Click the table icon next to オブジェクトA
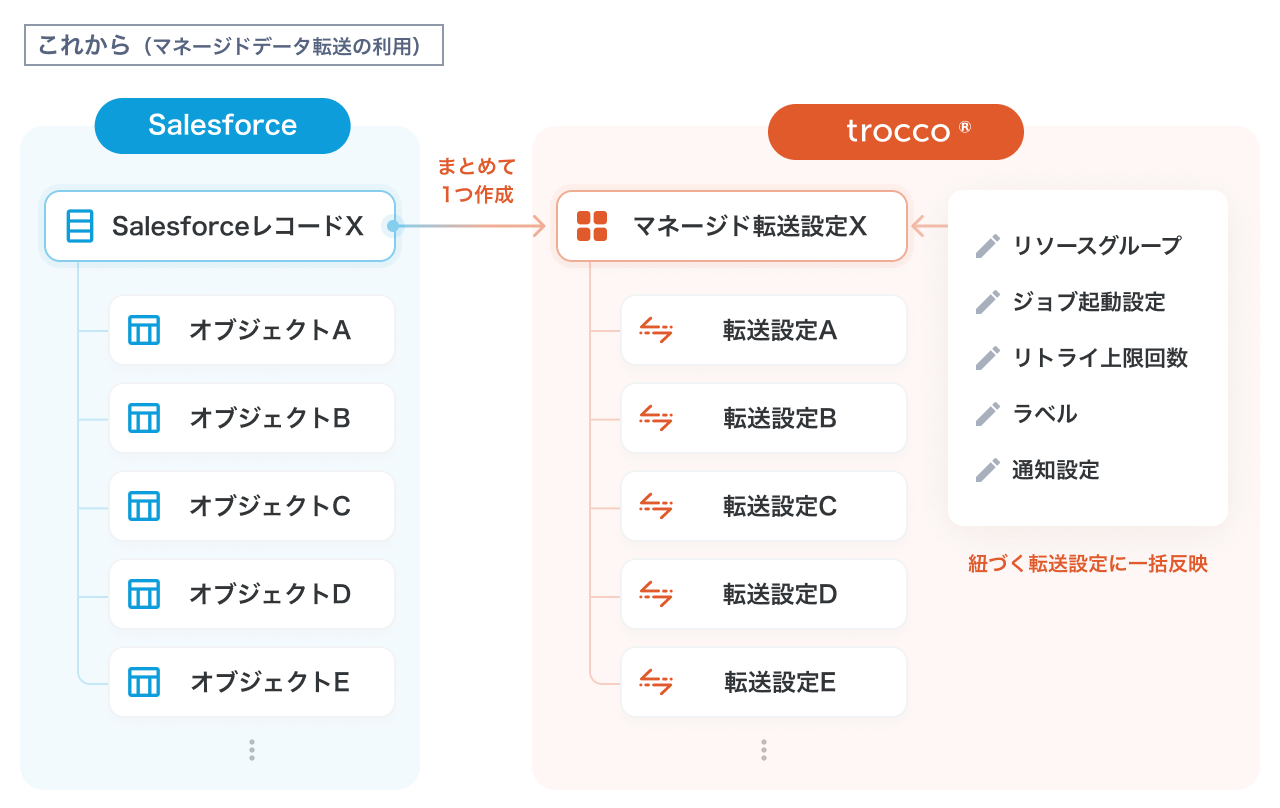 [144, 330]
